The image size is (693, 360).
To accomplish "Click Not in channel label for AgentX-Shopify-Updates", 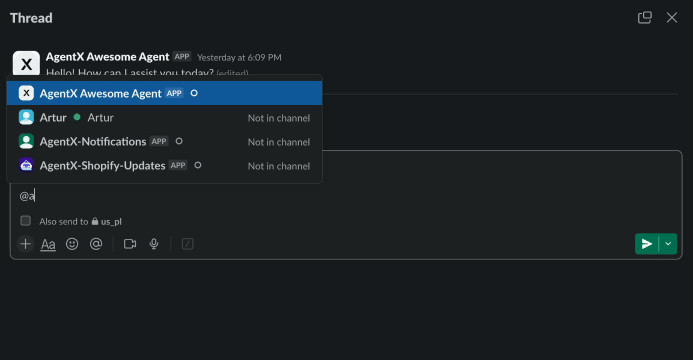I will click(x=279, y=166).
